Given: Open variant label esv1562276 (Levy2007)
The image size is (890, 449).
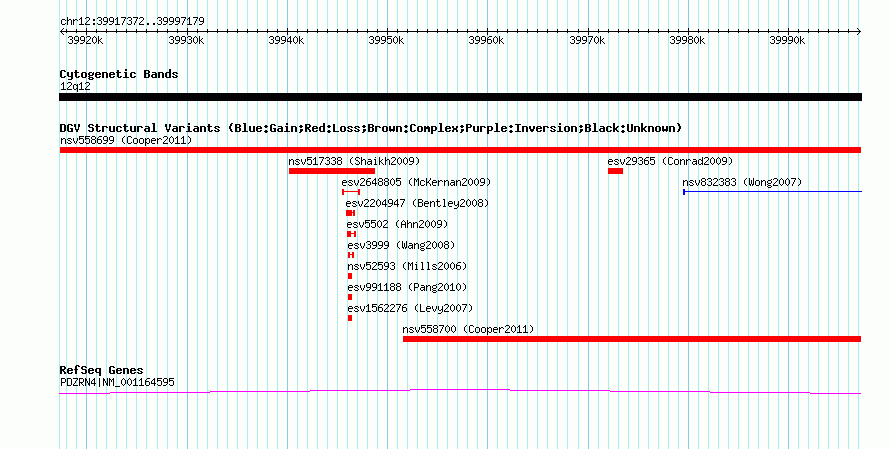Looking at the screenshot, I should click(410, 308).
